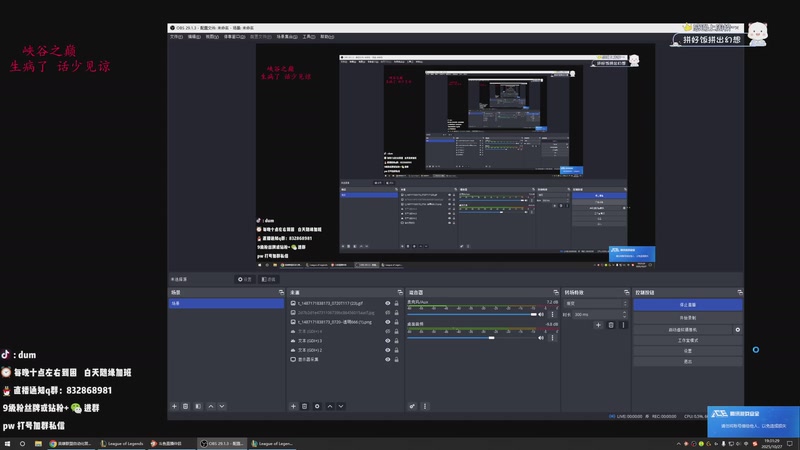Open the File menu in OBS

click(176, 36)
